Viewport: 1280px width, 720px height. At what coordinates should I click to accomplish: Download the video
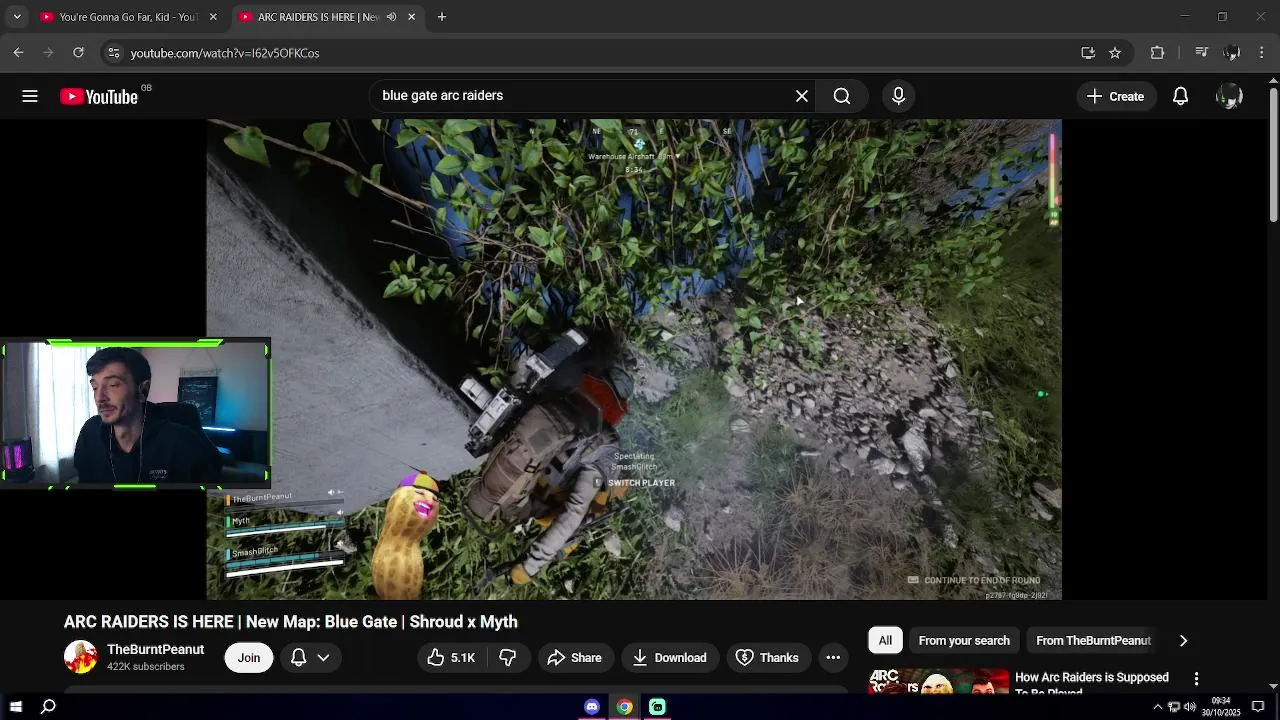669,657
